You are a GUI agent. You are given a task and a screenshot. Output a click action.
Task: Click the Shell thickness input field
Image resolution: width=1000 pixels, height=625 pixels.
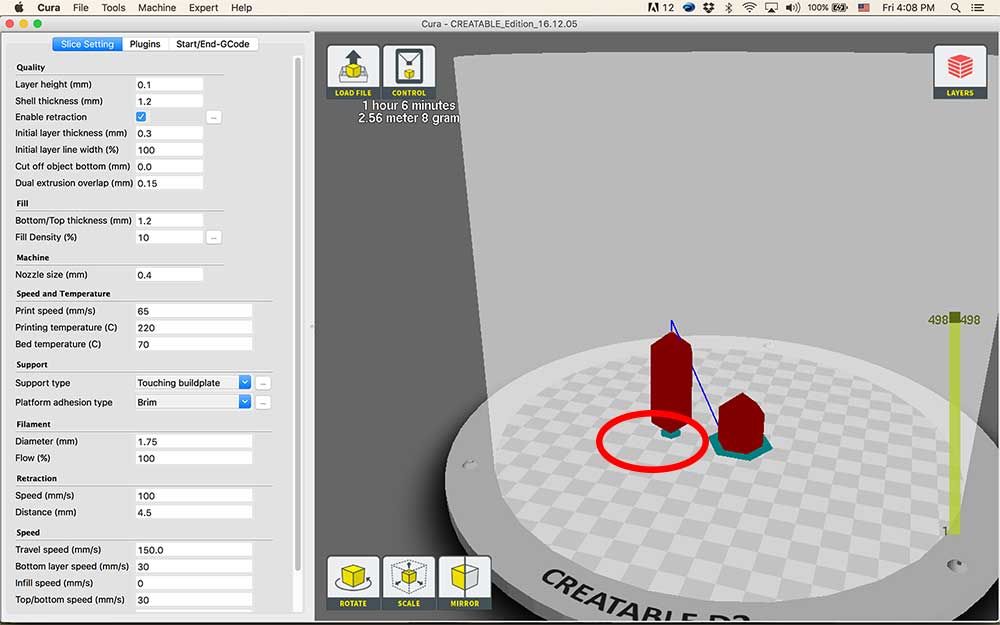[169, 101]
